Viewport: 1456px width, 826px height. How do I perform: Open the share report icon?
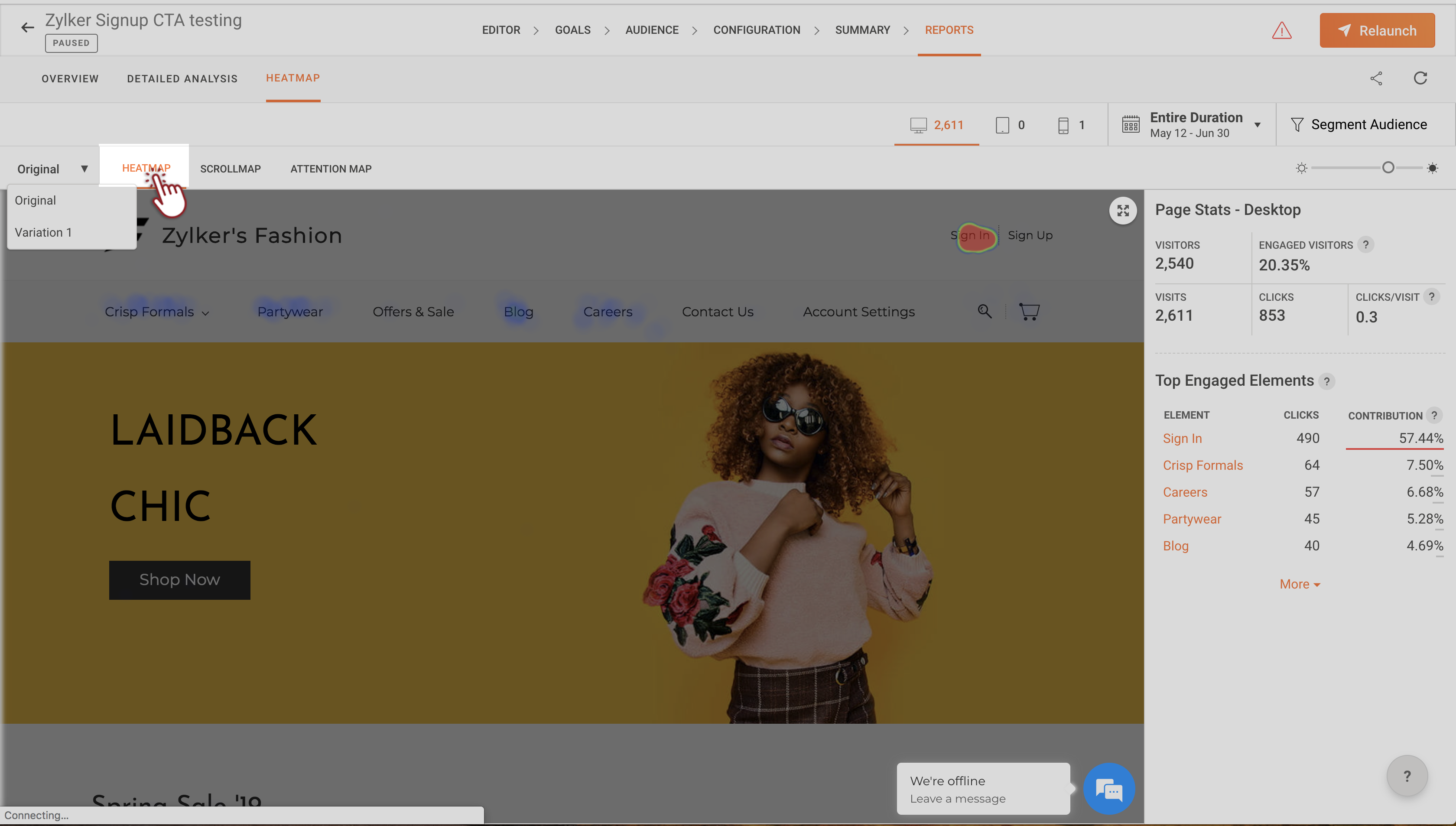coord(1376,78)
